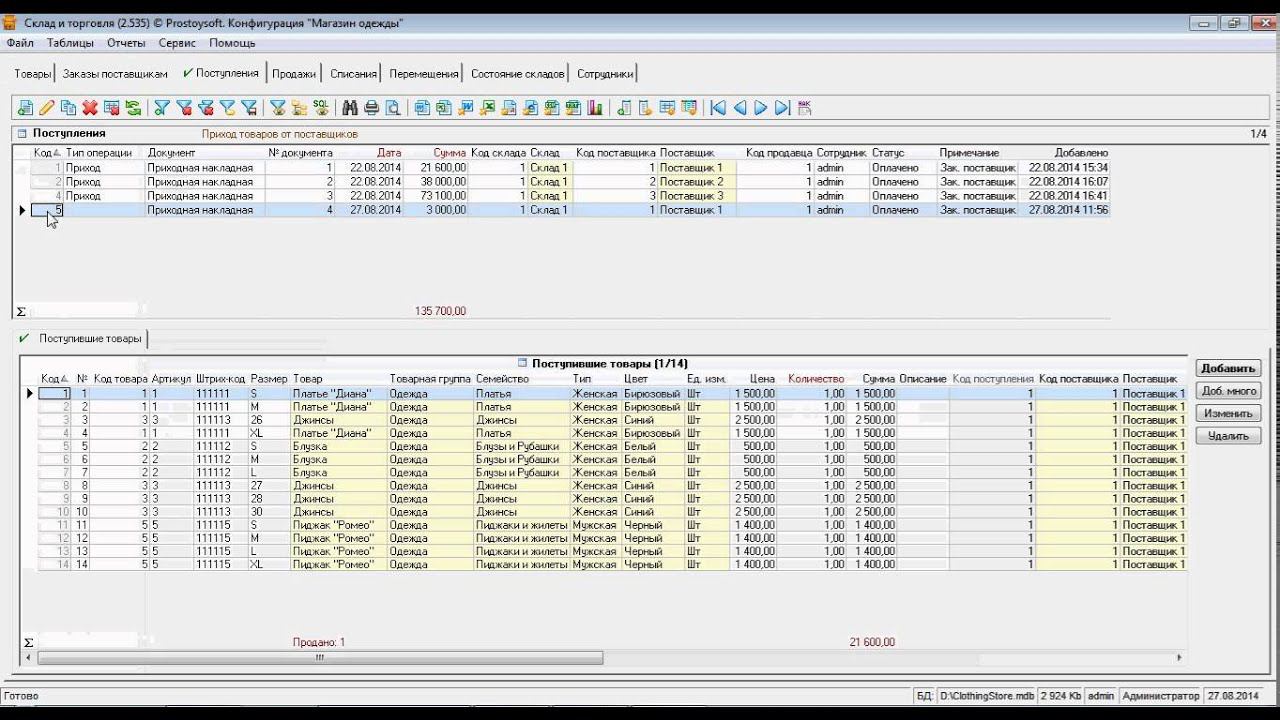
Task: Select the Поставщик 2 cell
Action: click(697, 182)
